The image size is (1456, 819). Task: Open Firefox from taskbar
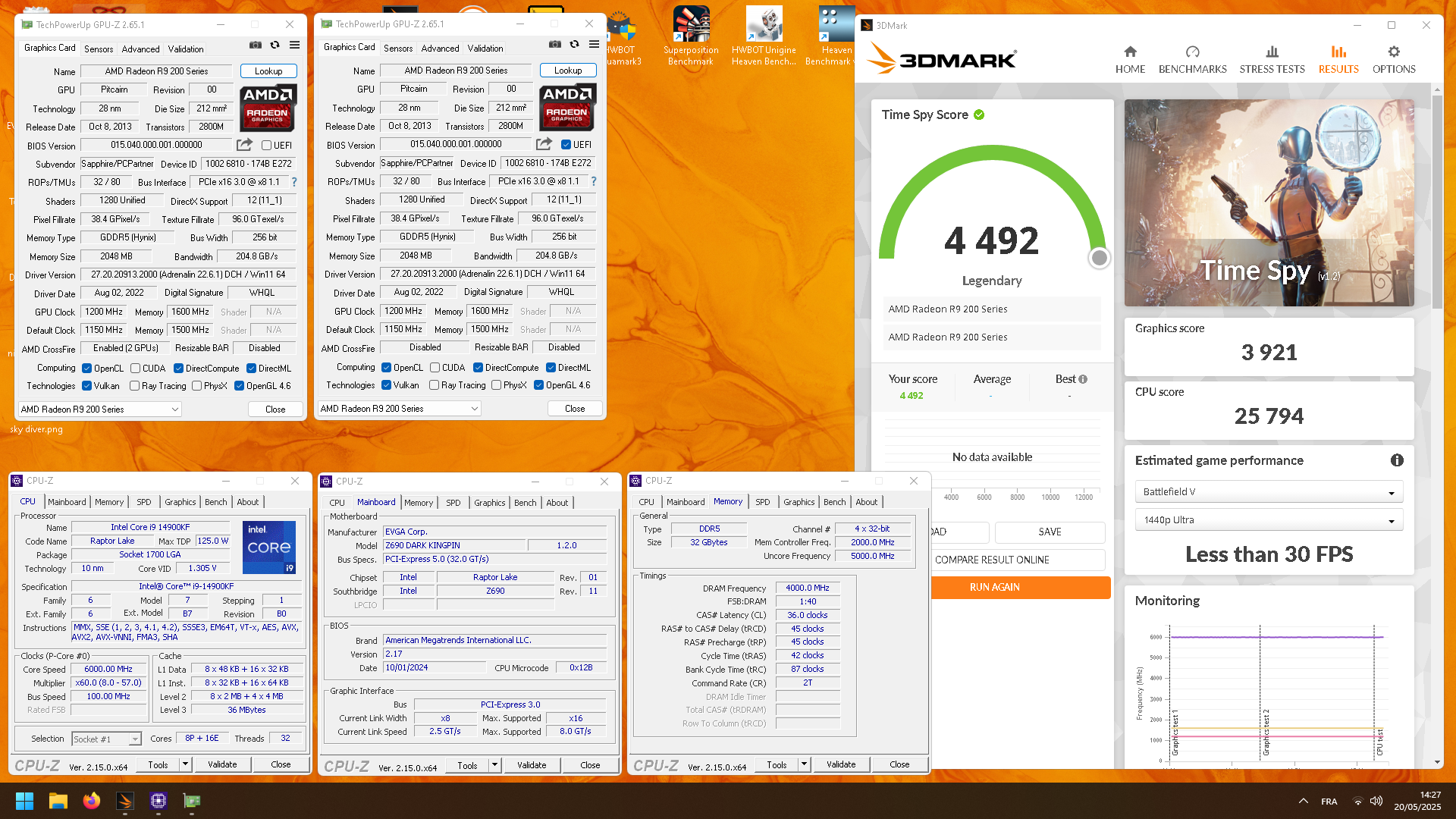tap(92, 801)
